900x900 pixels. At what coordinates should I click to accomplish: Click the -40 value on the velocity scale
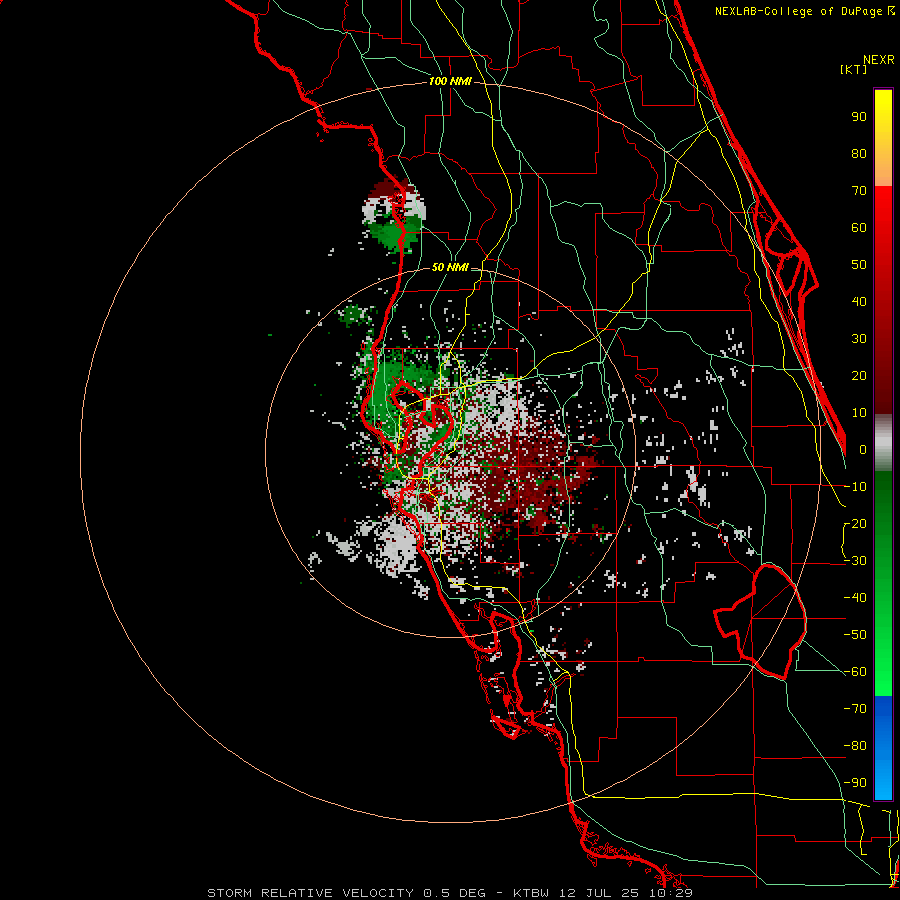[x=855, y=598]
